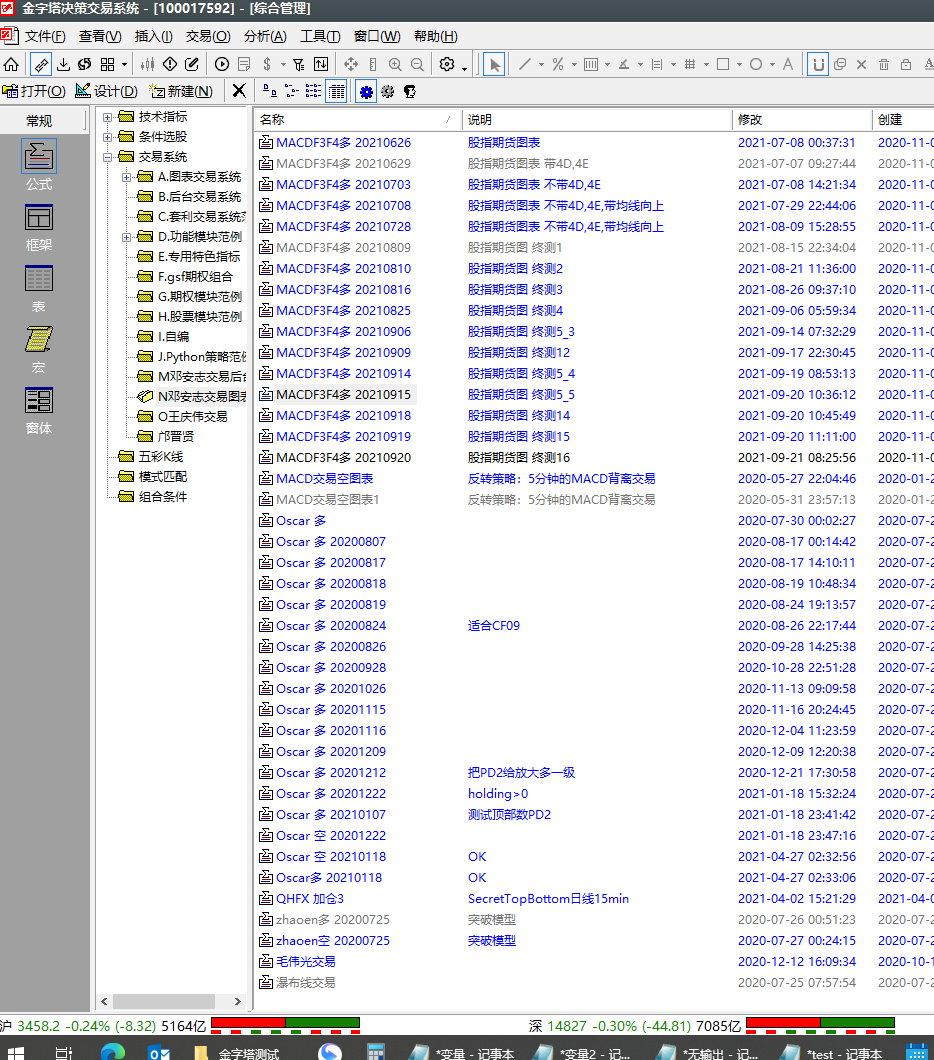Click the download data icon
934x1060 pixels.
click(63, 64)
